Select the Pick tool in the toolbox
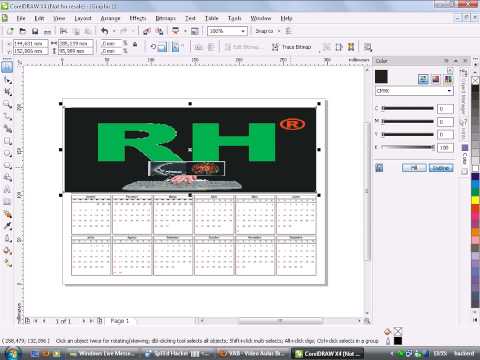The width and height of the screenshot is (480, 360). pos(7,67)
